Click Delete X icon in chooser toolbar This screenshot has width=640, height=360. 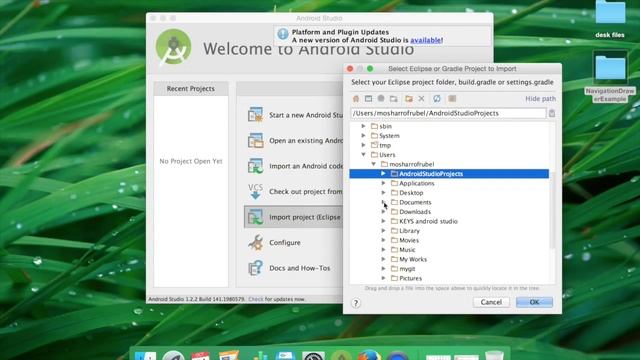click(422, 99)
